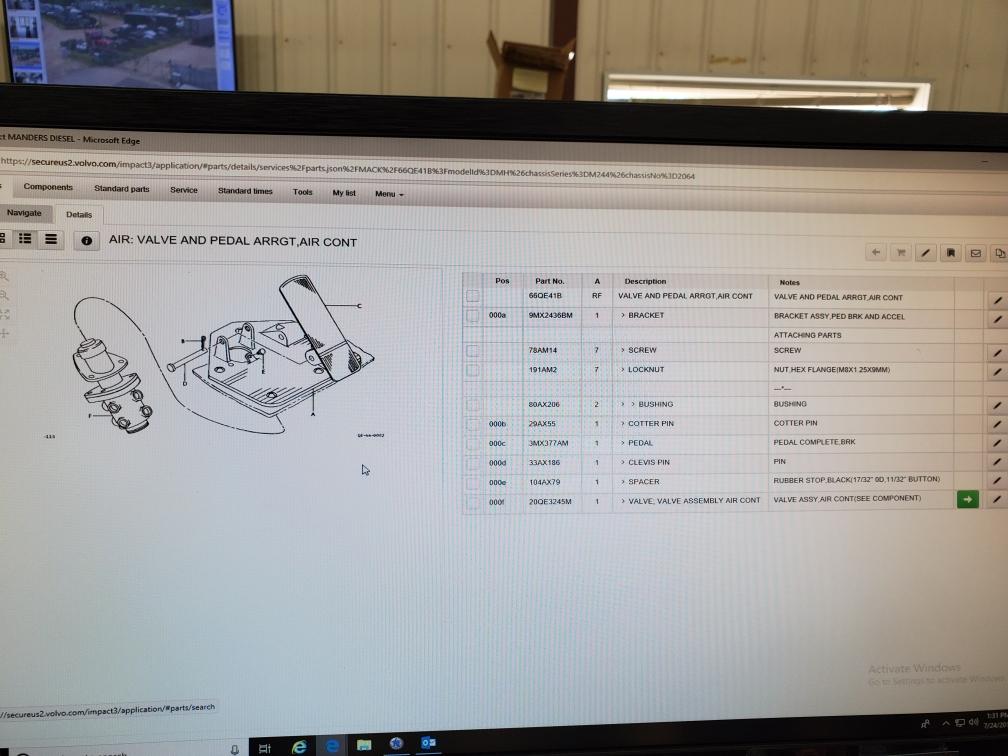Open the Menu dropdown

point(389,194)
